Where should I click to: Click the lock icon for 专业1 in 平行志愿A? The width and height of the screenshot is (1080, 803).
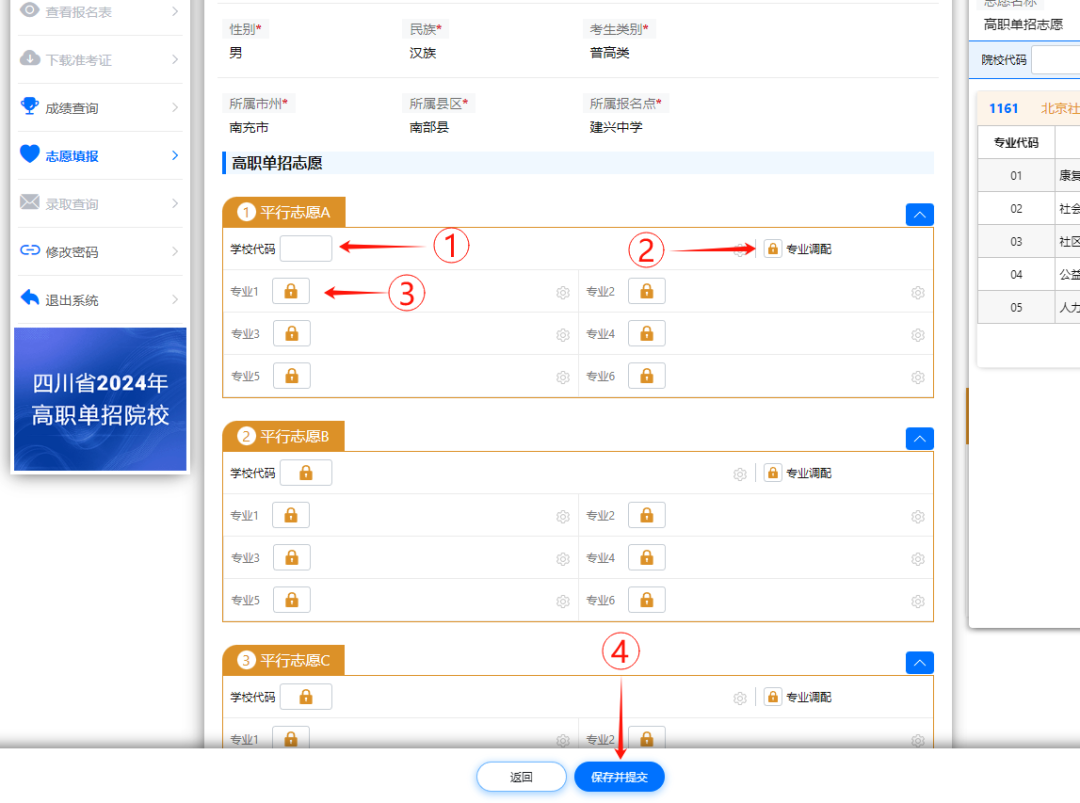[x=291, y=291]
